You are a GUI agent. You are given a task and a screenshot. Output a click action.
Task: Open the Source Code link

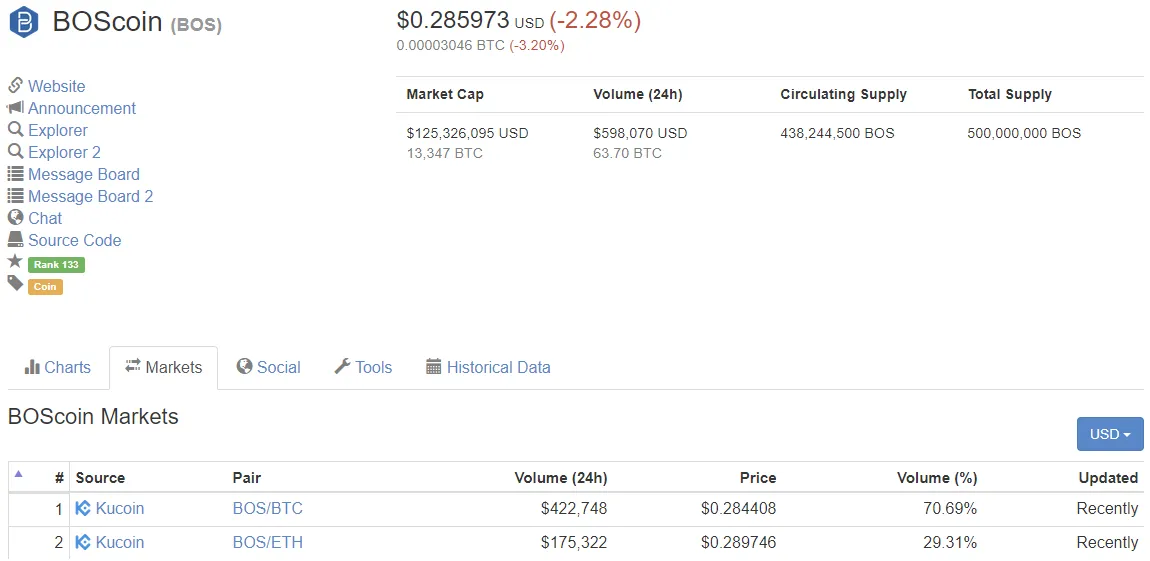coord(75,240)
